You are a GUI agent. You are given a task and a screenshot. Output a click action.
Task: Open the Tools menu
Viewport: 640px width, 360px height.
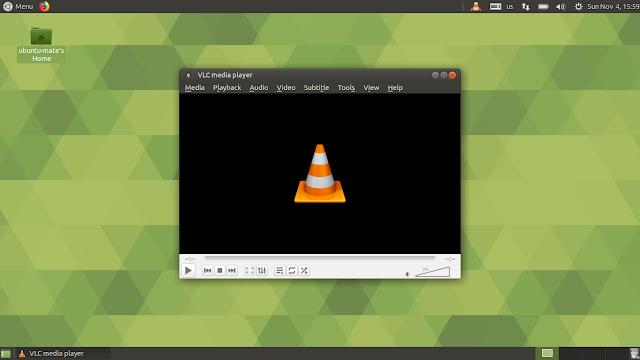tap(346, 88)
